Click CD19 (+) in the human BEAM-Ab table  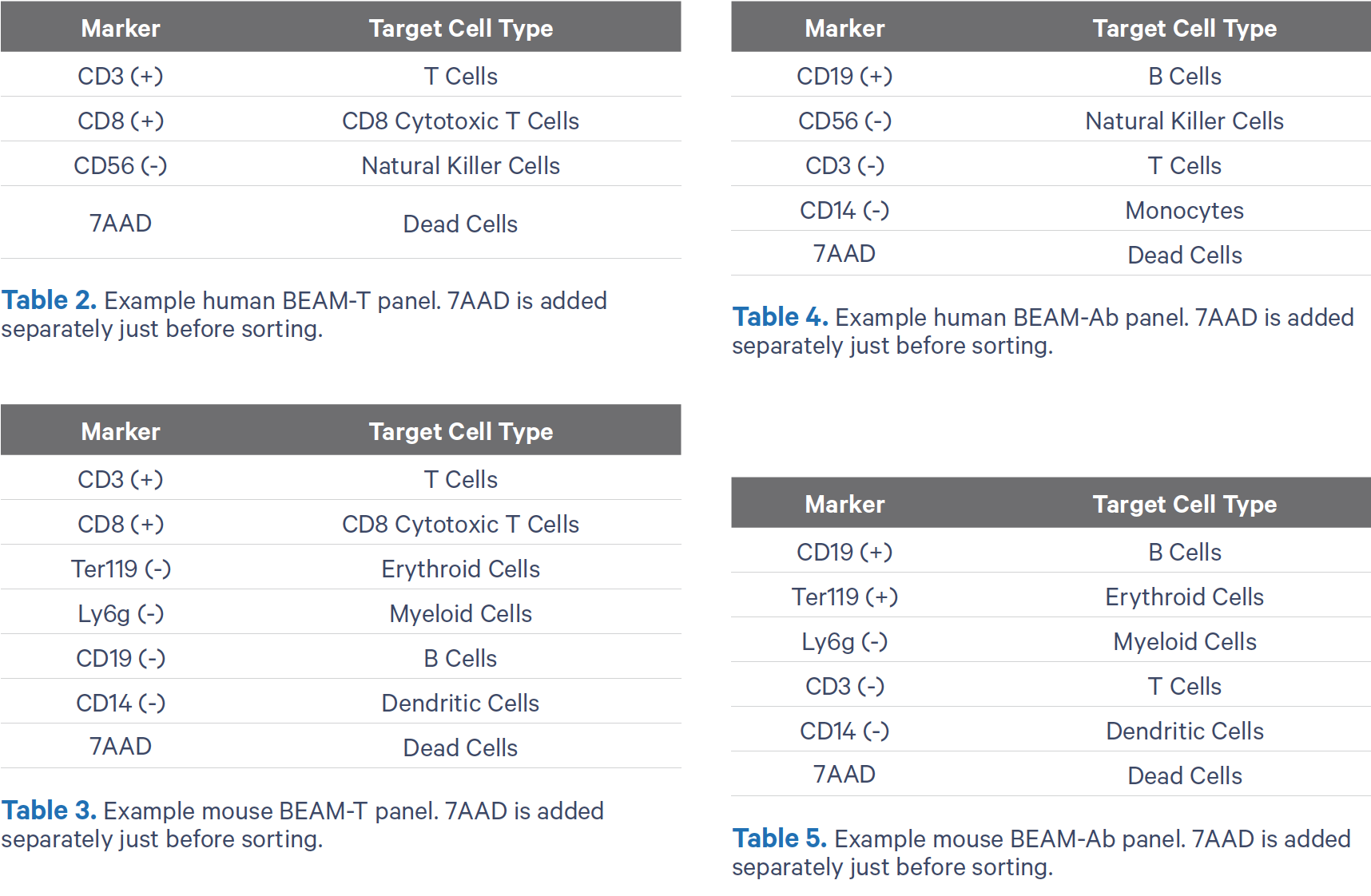(844, 76)
